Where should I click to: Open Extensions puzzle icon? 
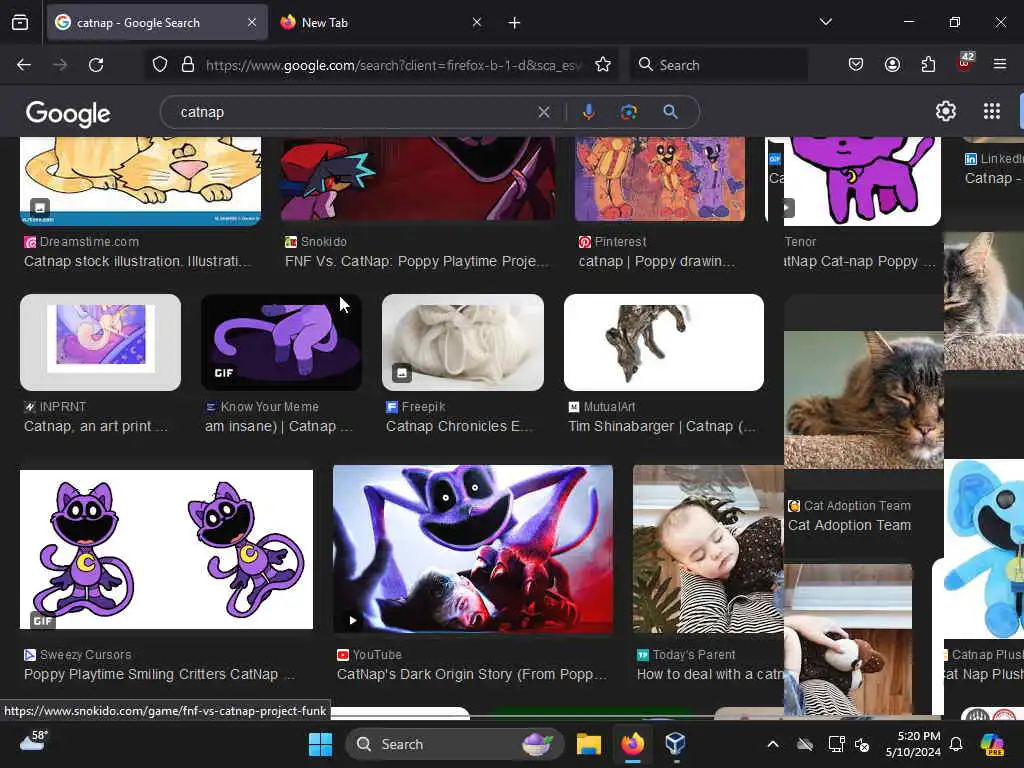(x=928, y=65)
